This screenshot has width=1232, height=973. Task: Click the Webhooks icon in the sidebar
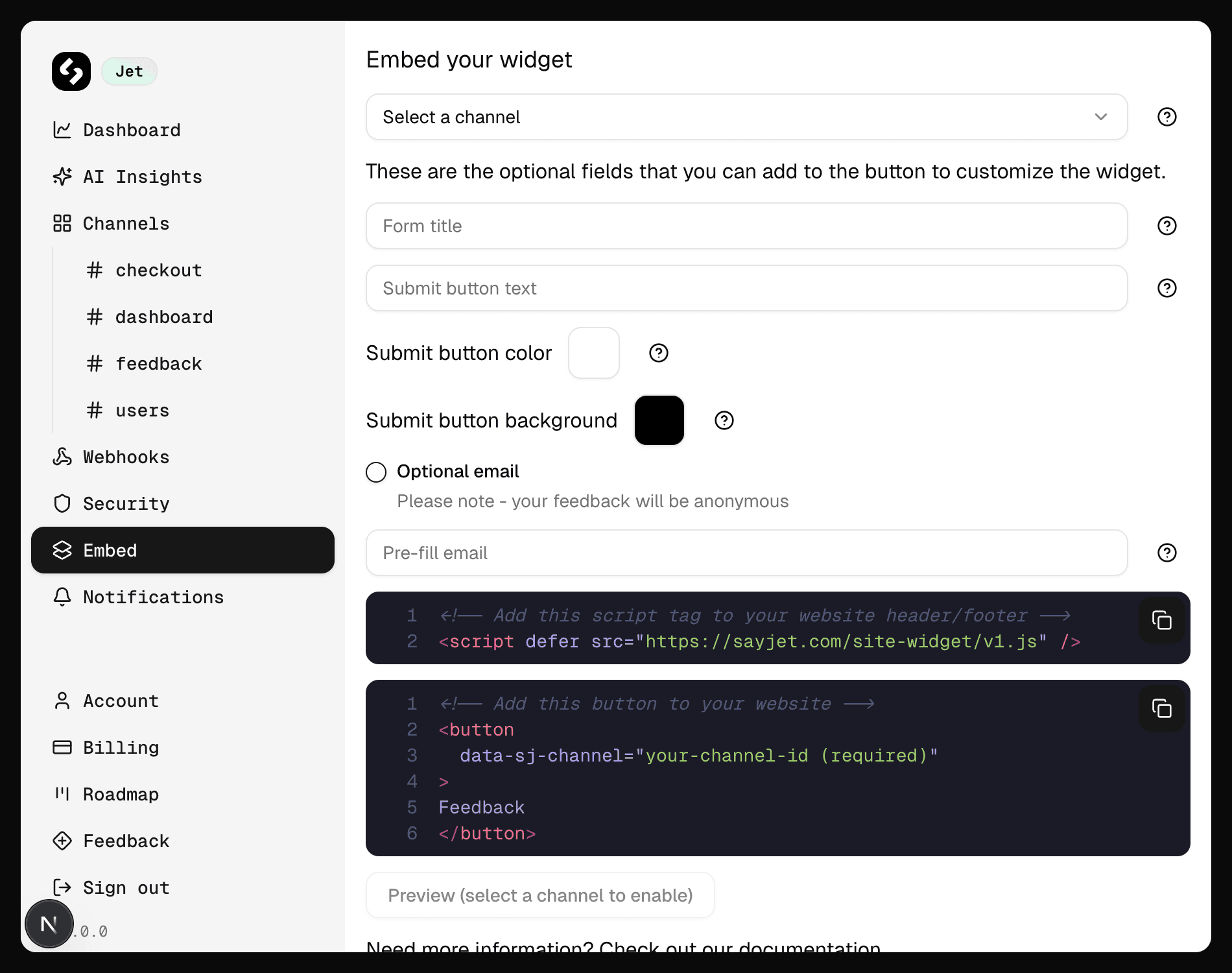pos(62,457)
